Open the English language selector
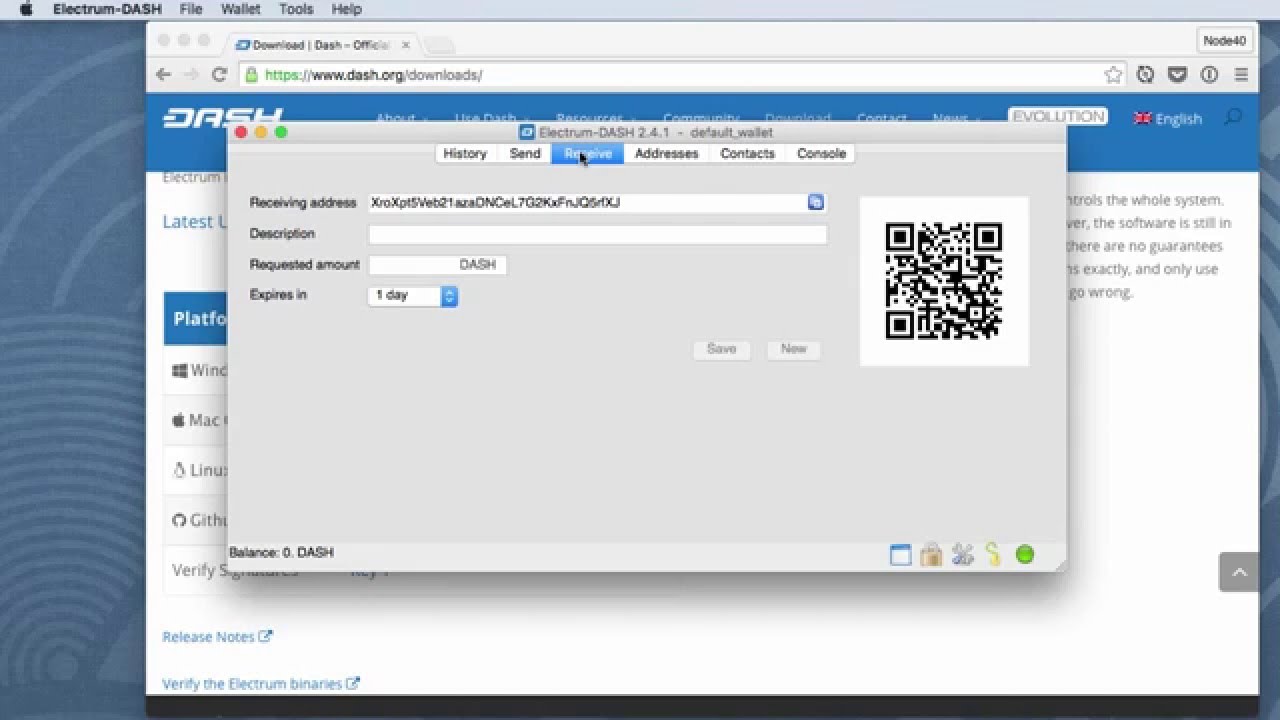Screen dimensions: 1280x720 (1168, 118)
